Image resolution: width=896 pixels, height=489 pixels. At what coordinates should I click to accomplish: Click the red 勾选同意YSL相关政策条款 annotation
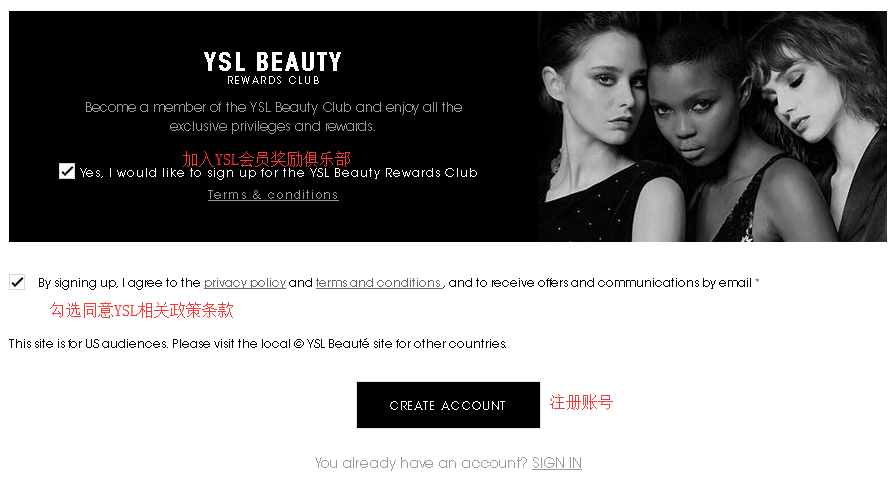141,310
